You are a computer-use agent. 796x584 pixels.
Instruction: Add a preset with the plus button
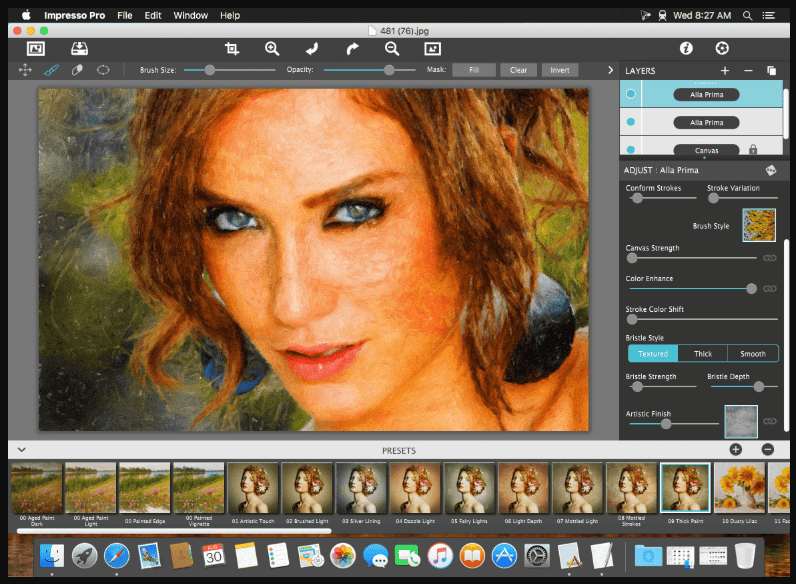(x=736, y=449)
